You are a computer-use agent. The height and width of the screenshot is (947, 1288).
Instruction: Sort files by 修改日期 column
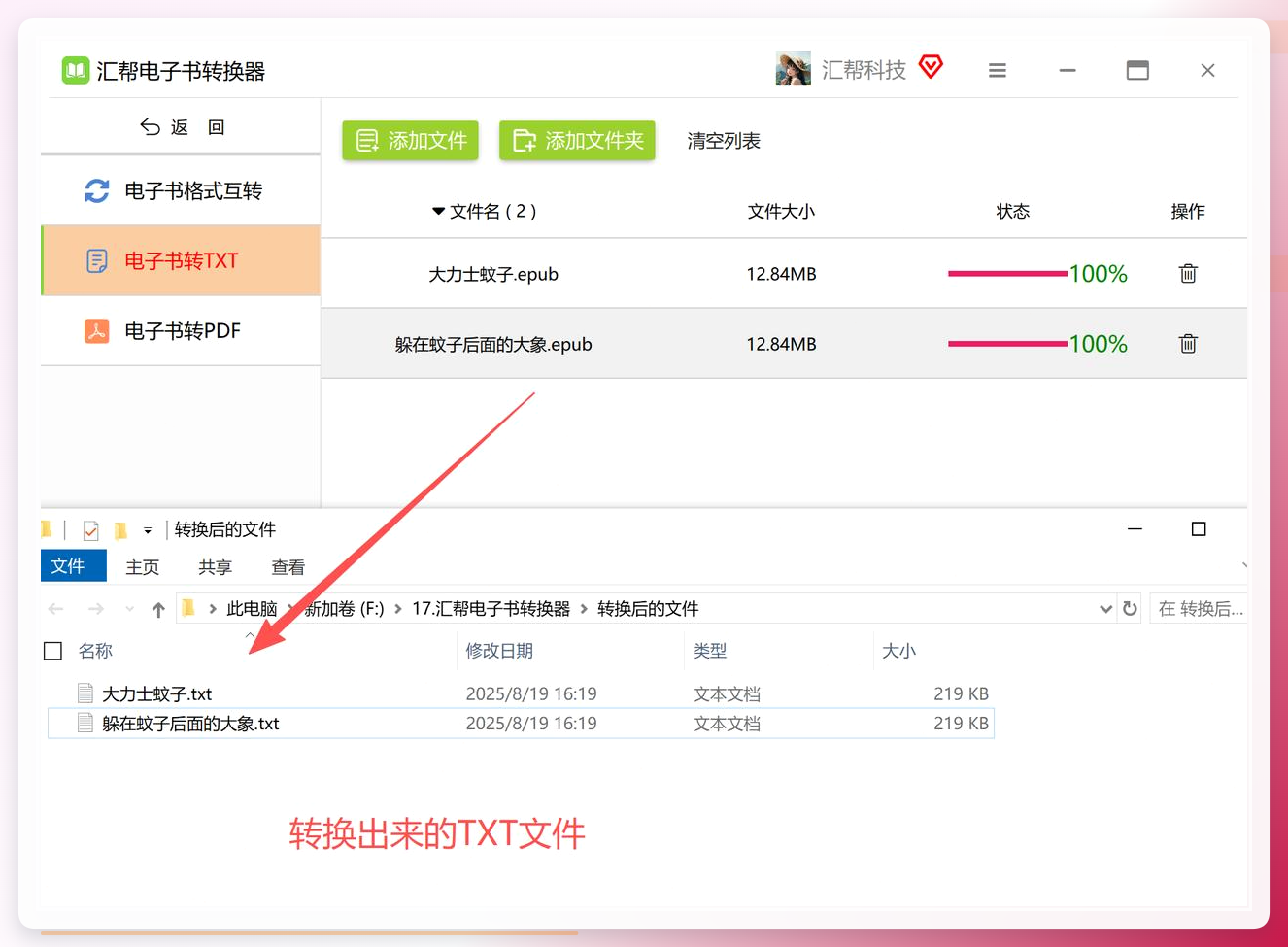499,651
